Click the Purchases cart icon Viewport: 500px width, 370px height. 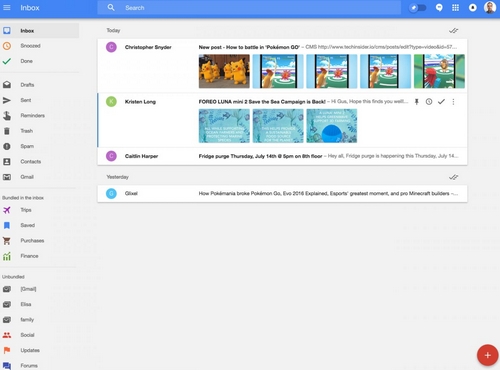click(7, 240)
